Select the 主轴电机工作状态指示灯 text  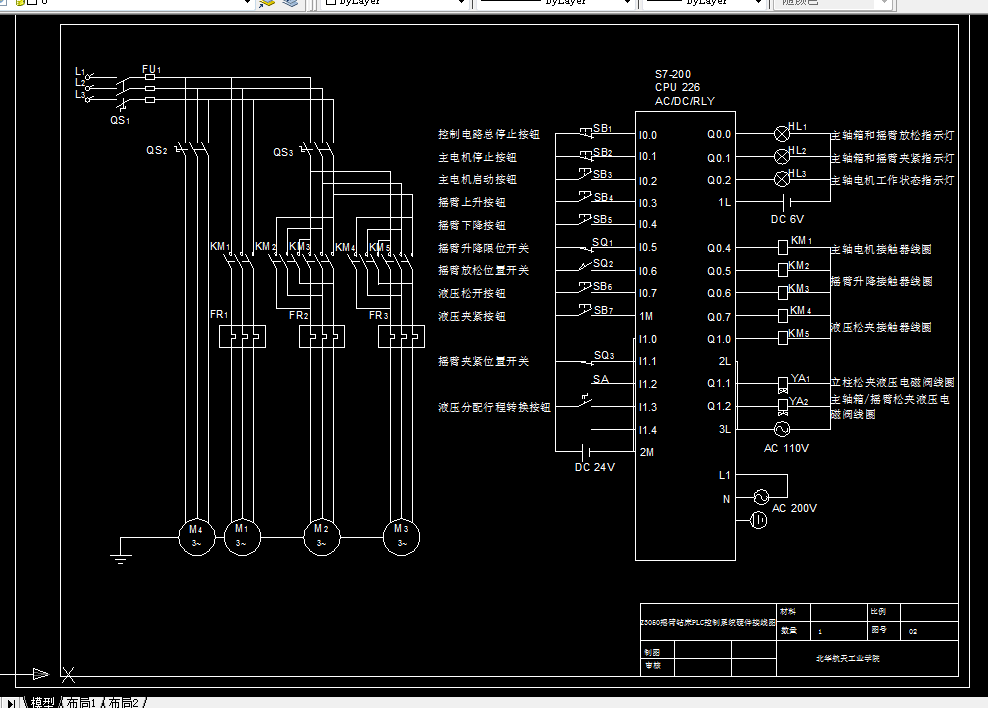pyautogui.click(x=892, y=180)
